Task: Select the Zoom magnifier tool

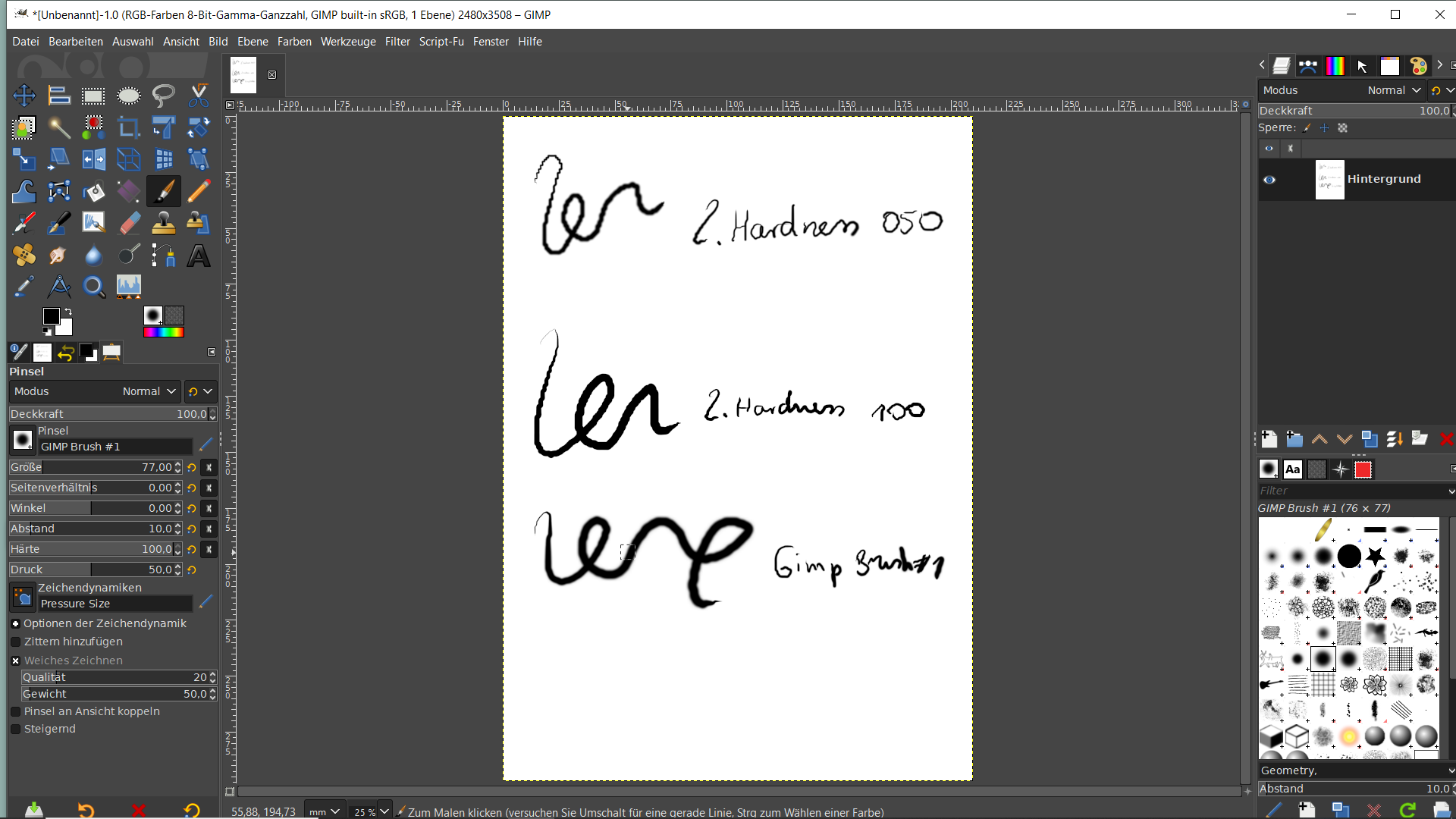Action: pos(93,287)
